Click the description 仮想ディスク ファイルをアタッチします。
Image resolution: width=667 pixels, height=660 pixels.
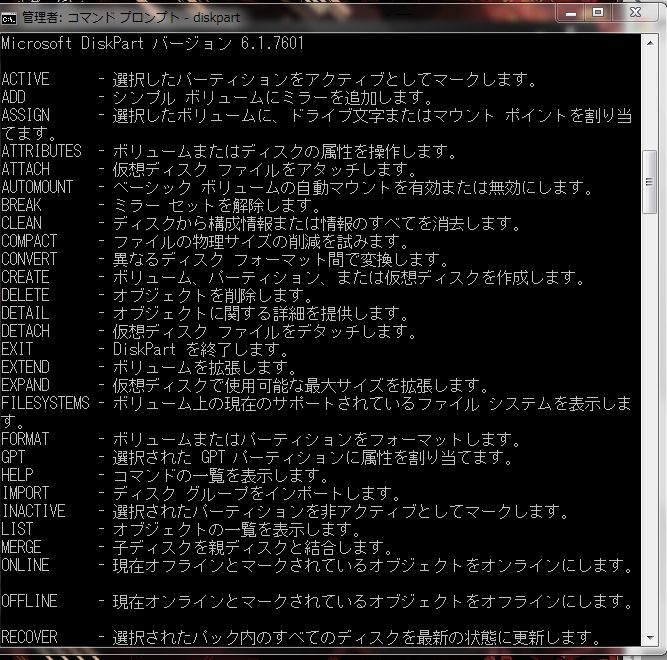coord(264,169)
